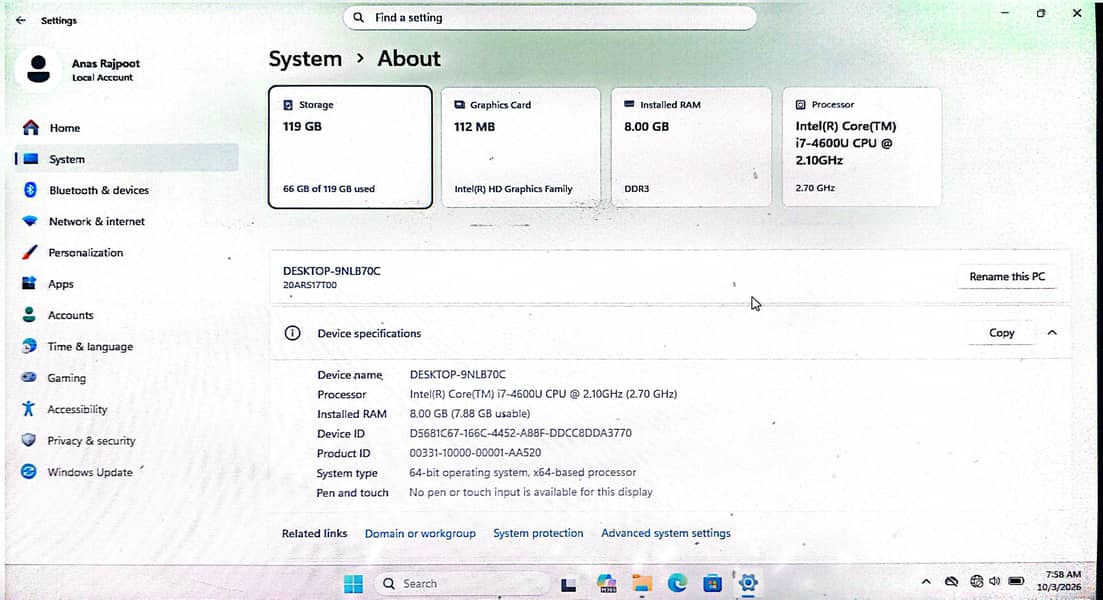Open File Explorer from the taskbar
Viewport: 1103px width, 600px height.
coord(642,583)
